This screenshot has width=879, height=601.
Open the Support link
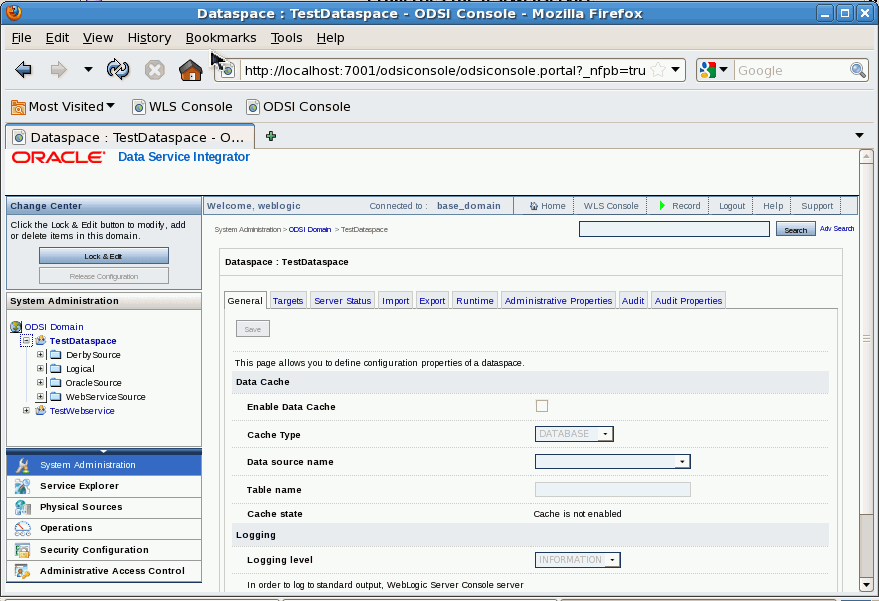tap(817, 206)
